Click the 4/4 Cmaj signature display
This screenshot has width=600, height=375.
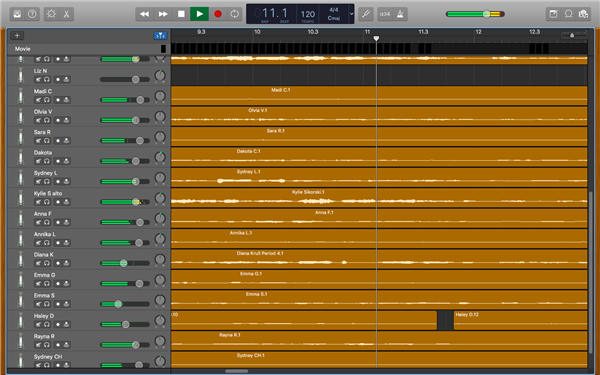(x=334, y=14)
